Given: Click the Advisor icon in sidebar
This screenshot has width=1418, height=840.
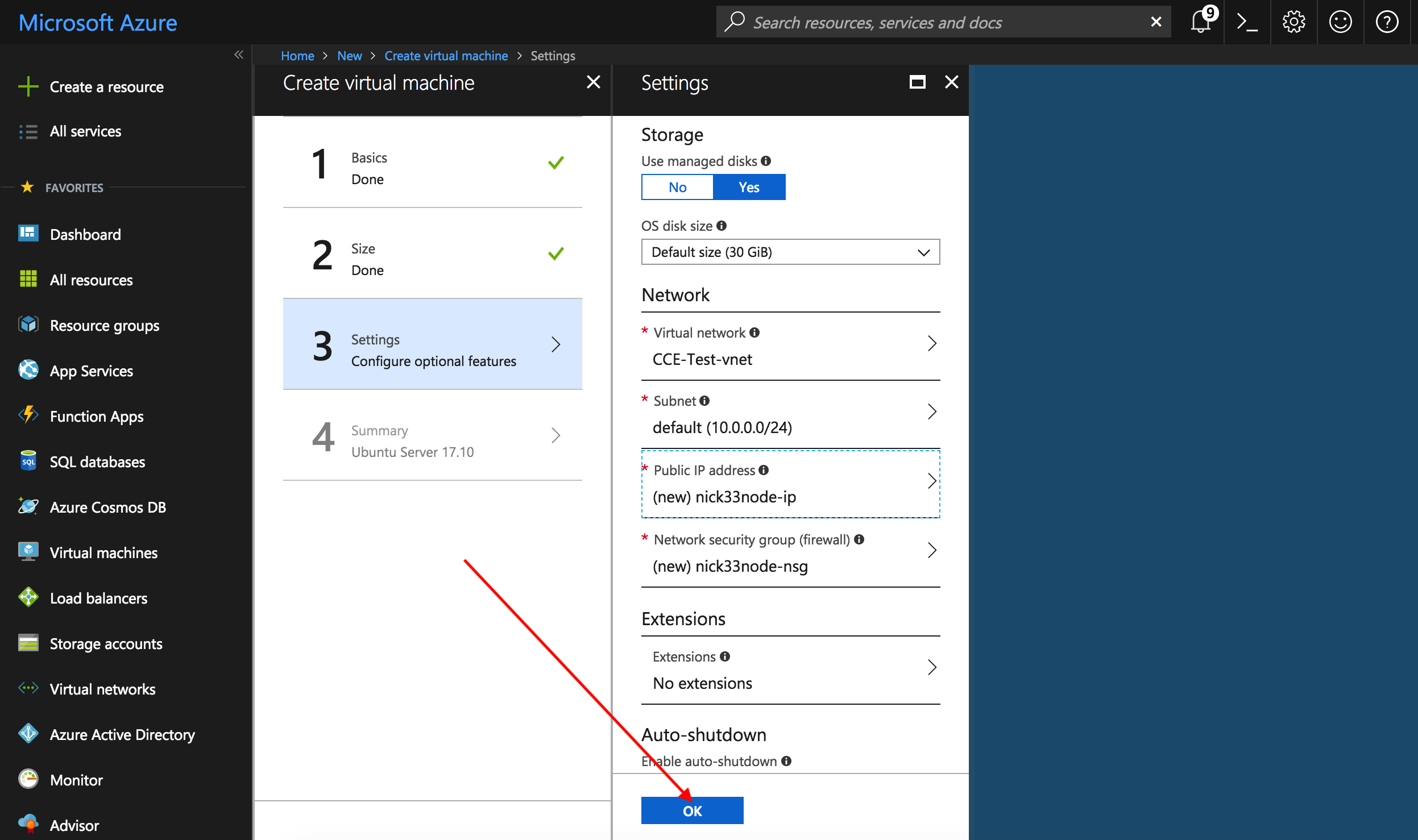Looking at the screenshot, I should 28,825.
